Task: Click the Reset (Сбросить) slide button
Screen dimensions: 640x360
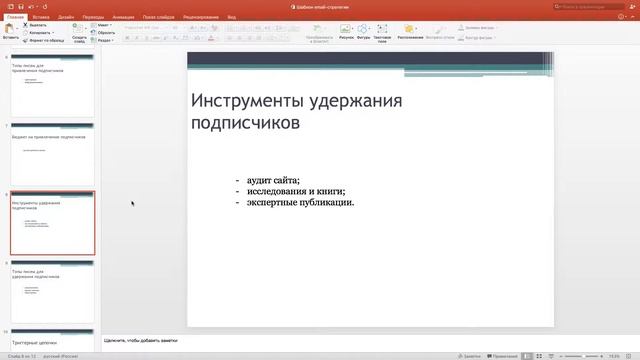Action: click(103, 33)
